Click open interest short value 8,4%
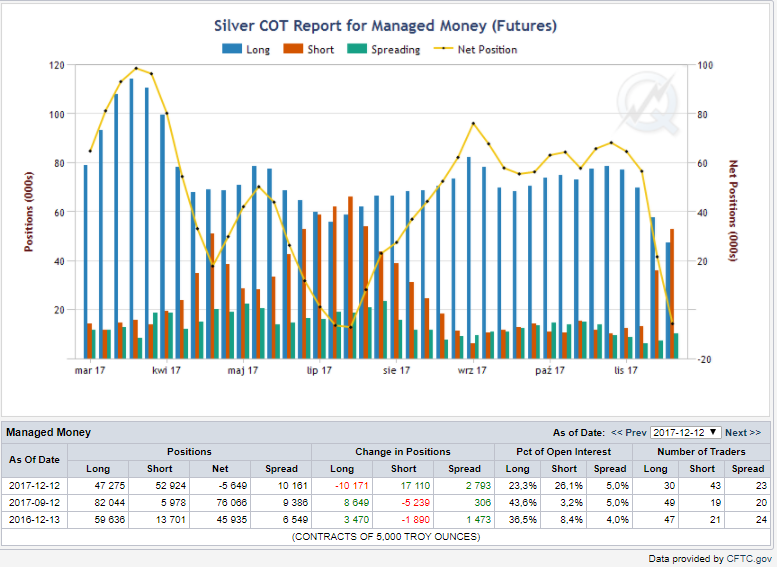The width and height of the screenshot is (777, 568). 572,519
